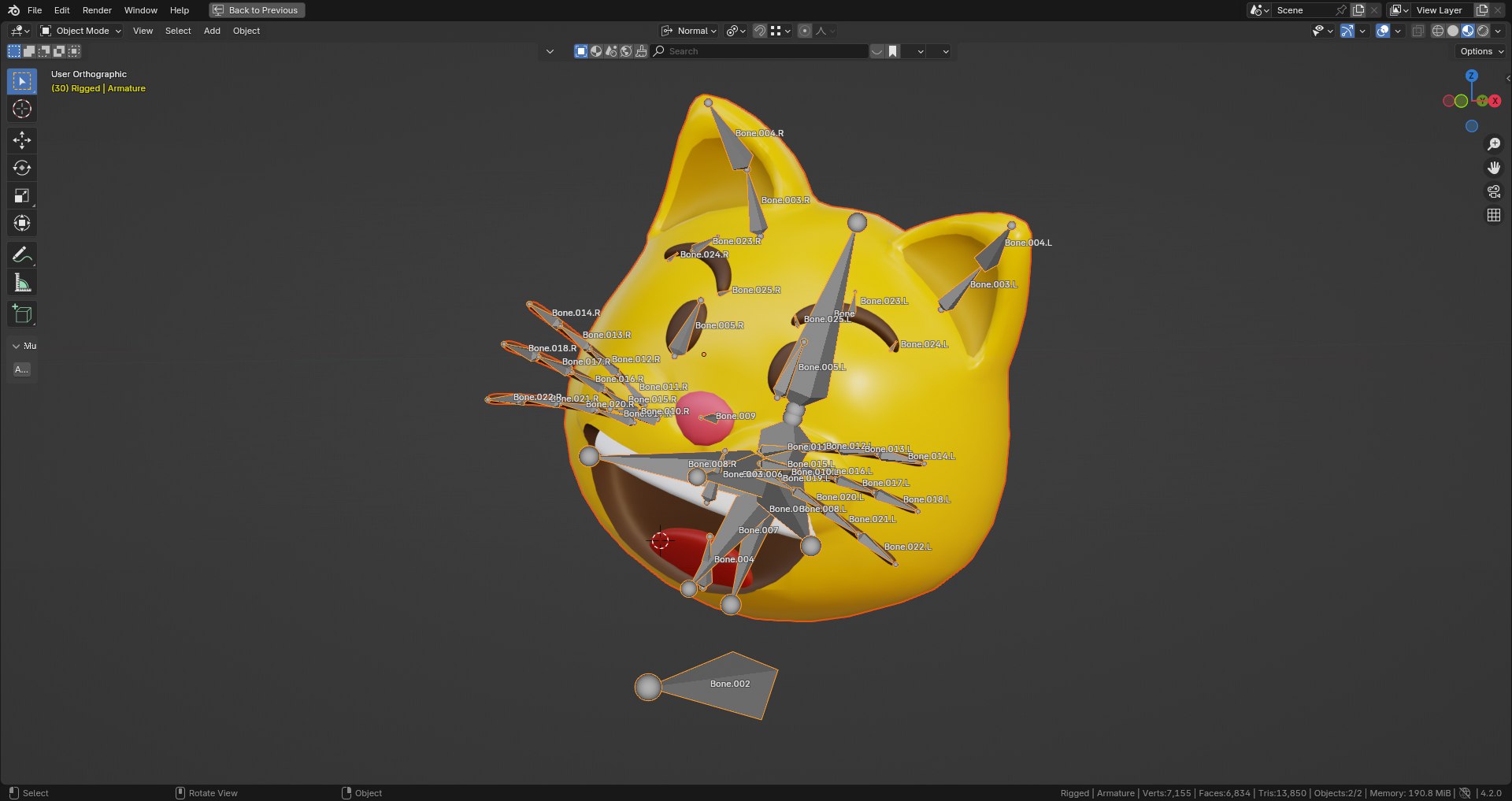This screenshot has height=801, width=1512.
Task: Select the Rotate tool
Action: pos(22,168)
